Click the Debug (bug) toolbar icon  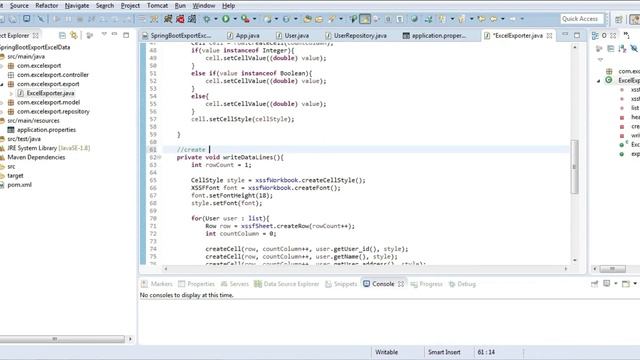(x=208, y=19)
